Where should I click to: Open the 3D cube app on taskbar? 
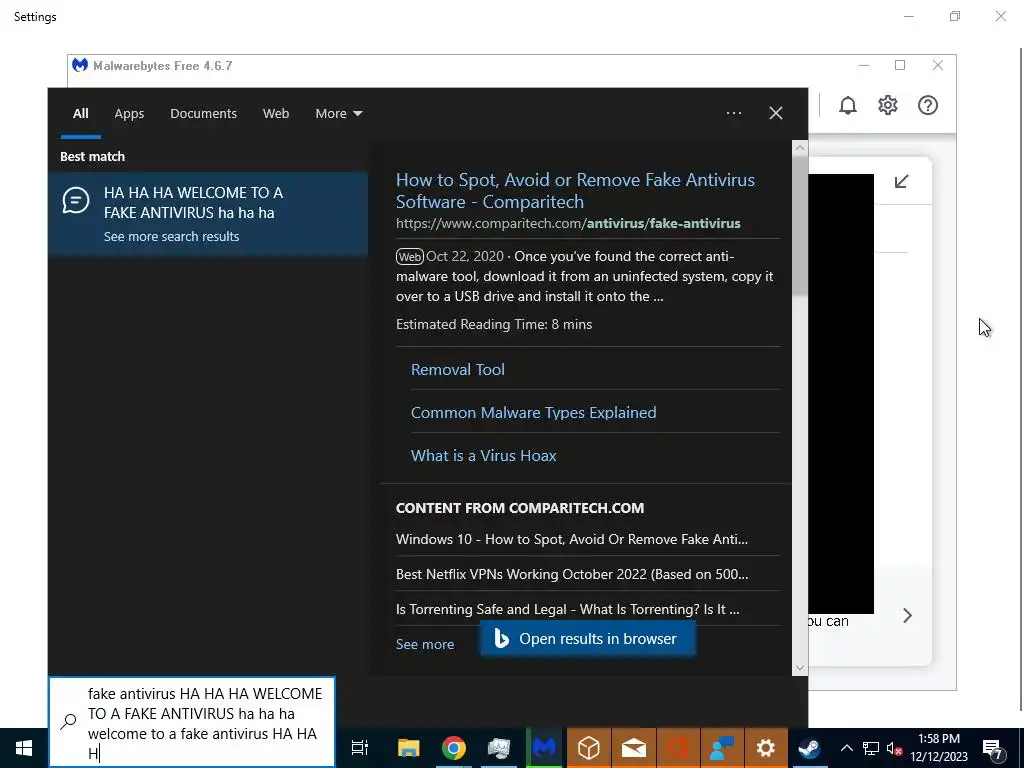point(588,748)
